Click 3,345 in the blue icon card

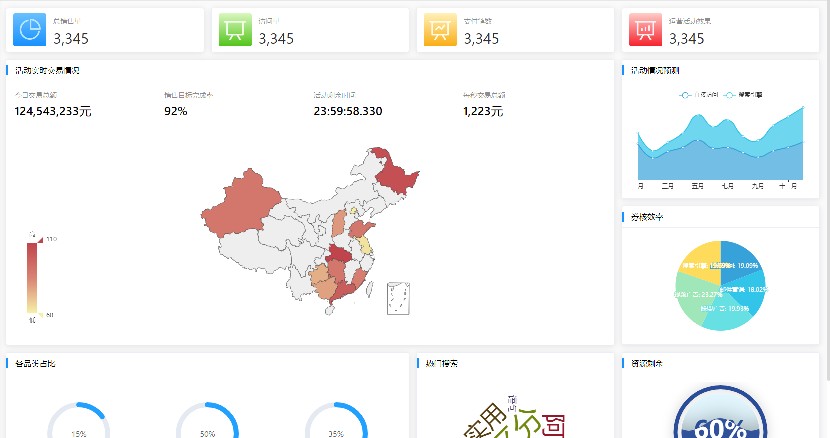[71, 39]
